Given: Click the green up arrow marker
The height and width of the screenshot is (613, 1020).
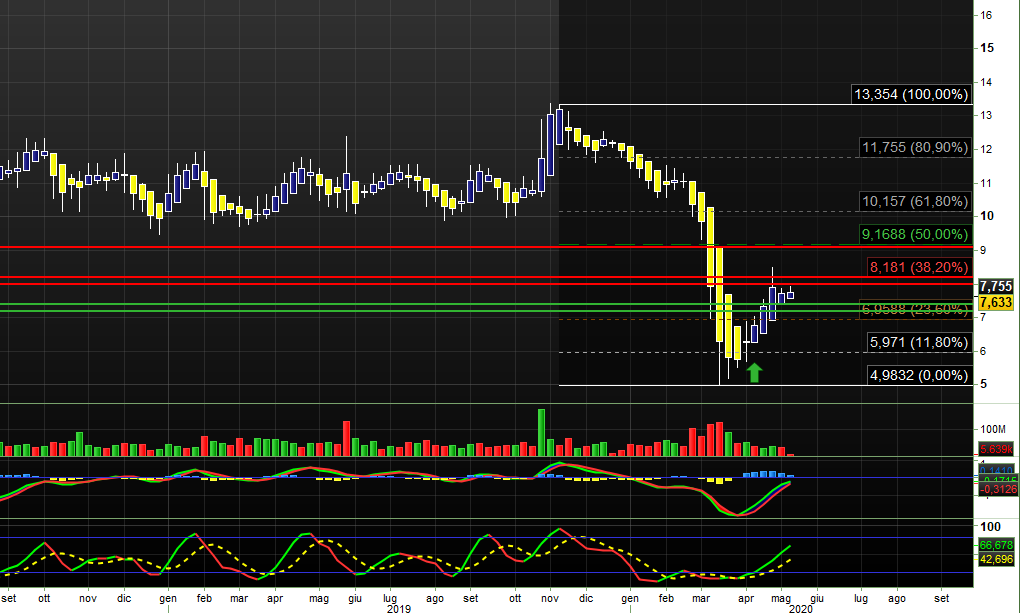Looking at the screenshot, I should 754,372.
